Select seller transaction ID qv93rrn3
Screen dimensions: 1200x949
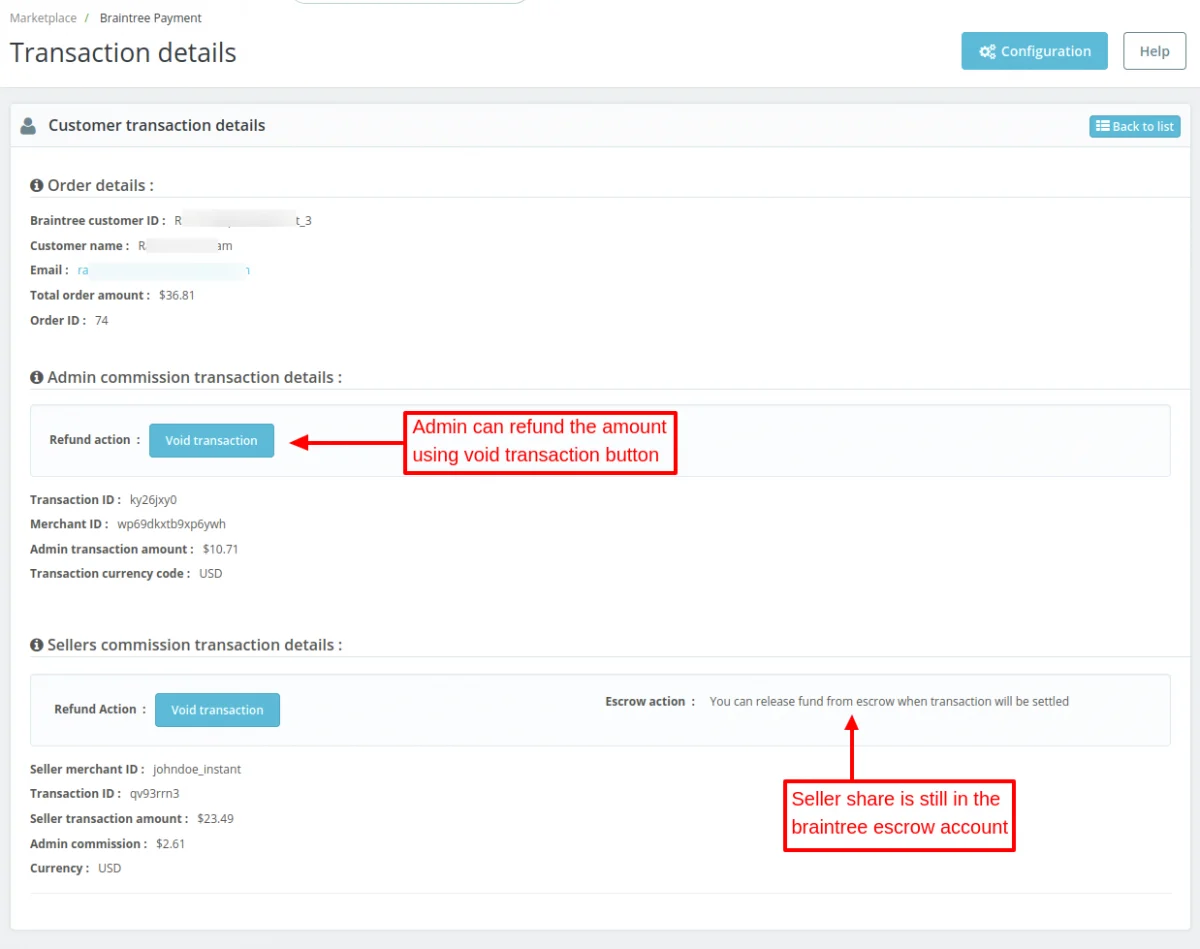pyautogui.click(x=154, y=794)
